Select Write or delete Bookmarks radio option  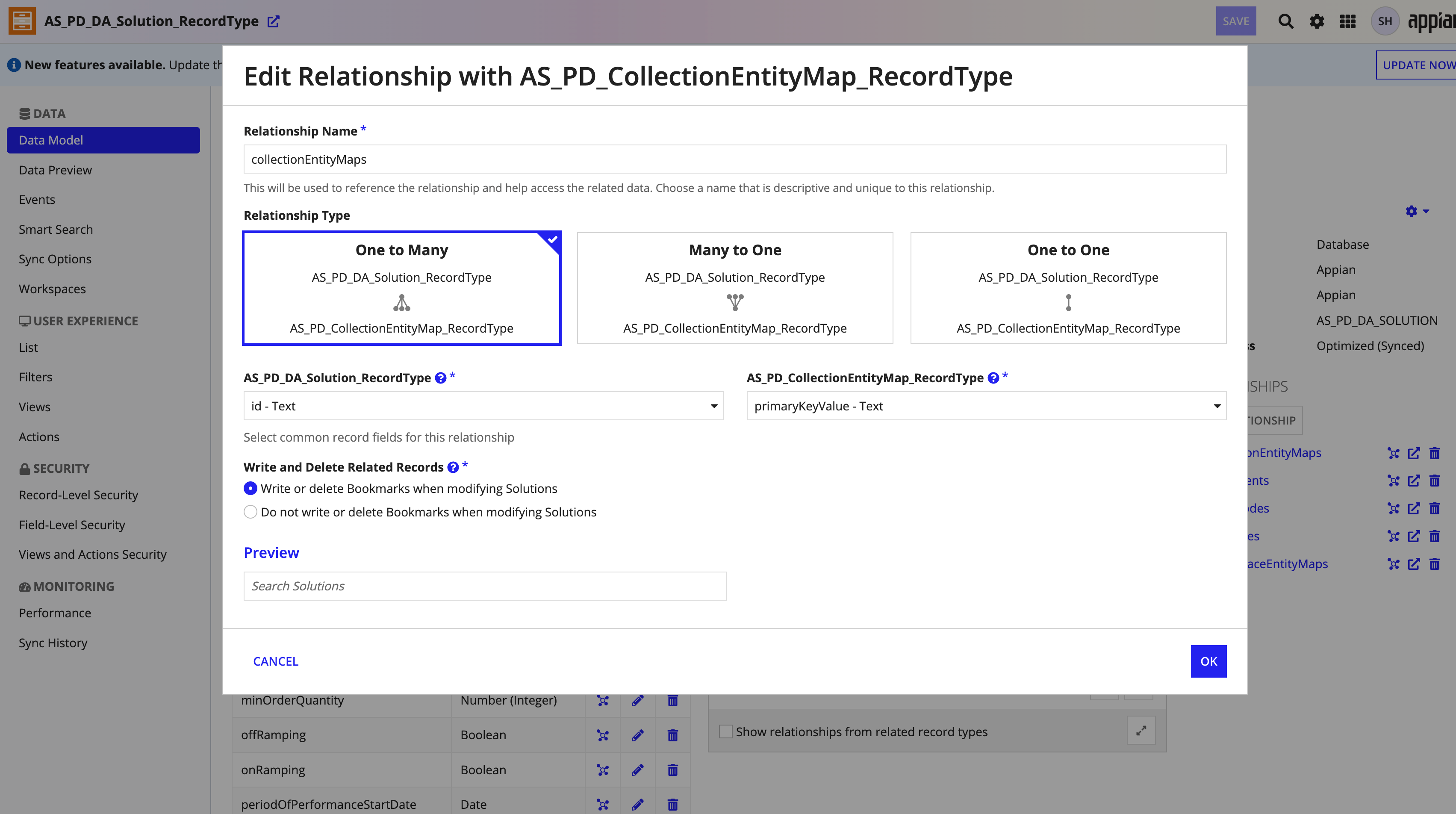(x=251, y=488)
